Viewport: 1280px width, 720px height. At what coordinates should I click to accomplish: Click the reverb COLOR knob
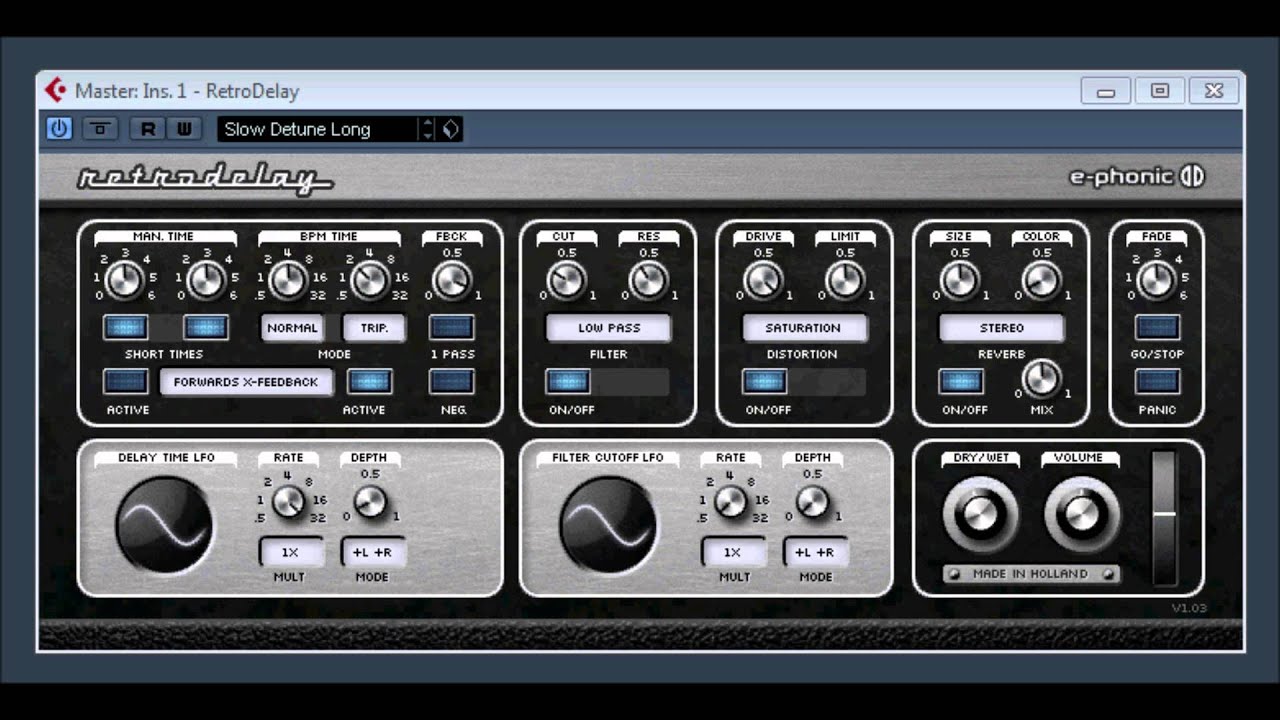click(1041, 281)
